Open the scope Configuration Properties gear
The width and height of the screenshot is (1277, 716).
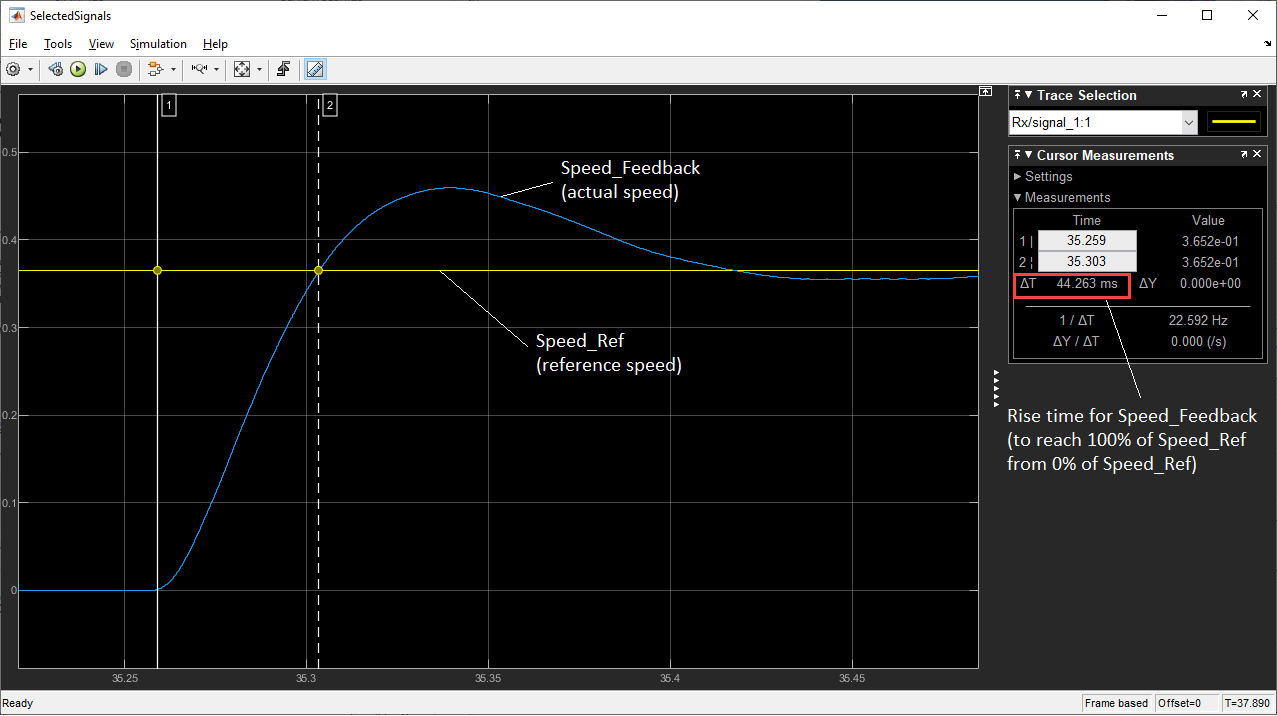tap(13, 69)
